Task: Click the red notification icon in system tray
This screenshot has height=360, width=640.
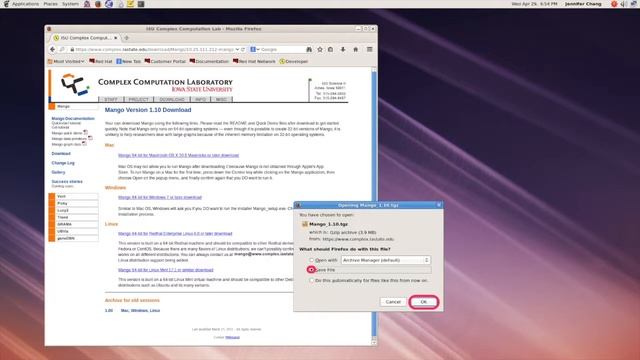Action: (x=614, y=4)
